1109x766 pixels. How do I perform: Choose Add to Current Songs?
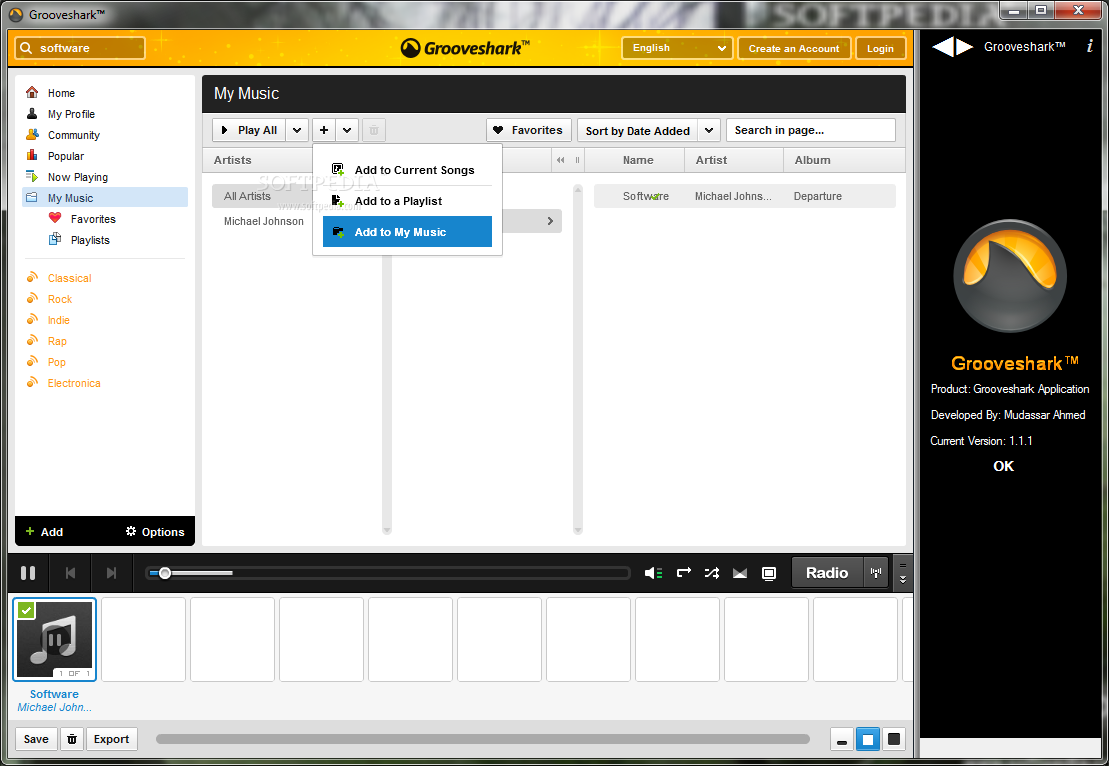pyautogui.click(x=407, y=170)
